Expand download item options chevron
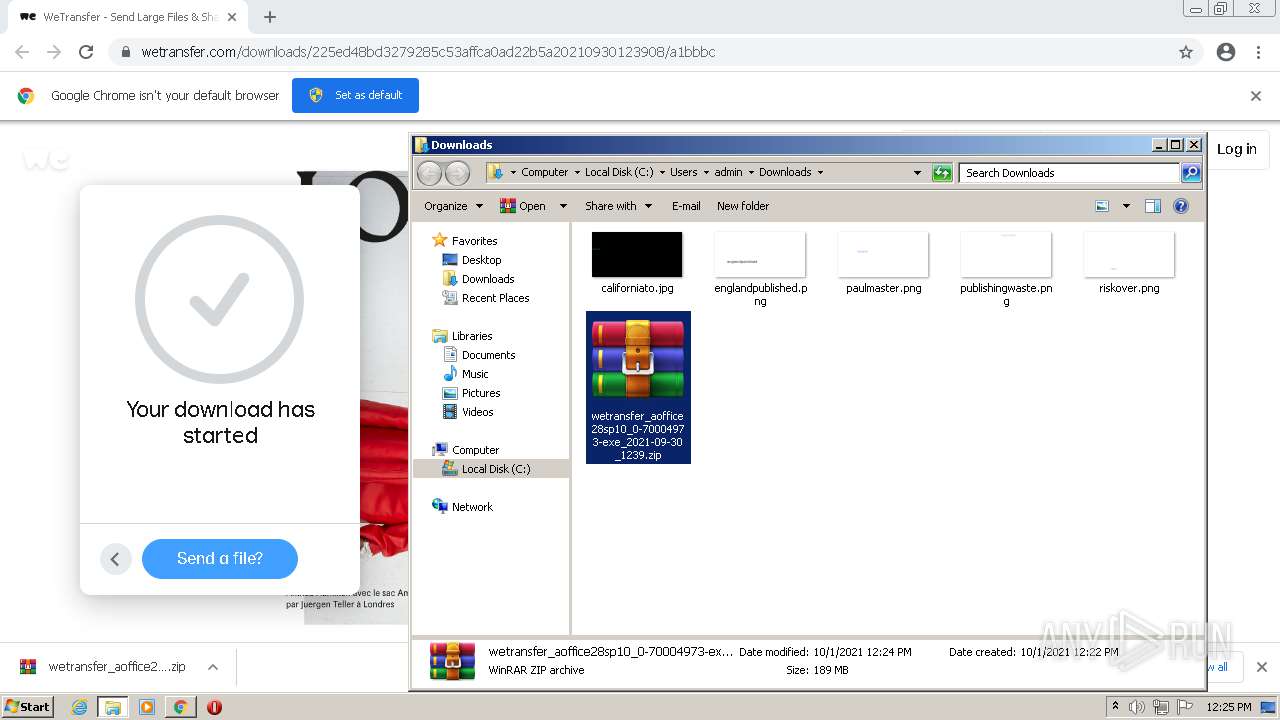The height and width of the screenshot is (720, 1280). (x=213, y=667)
